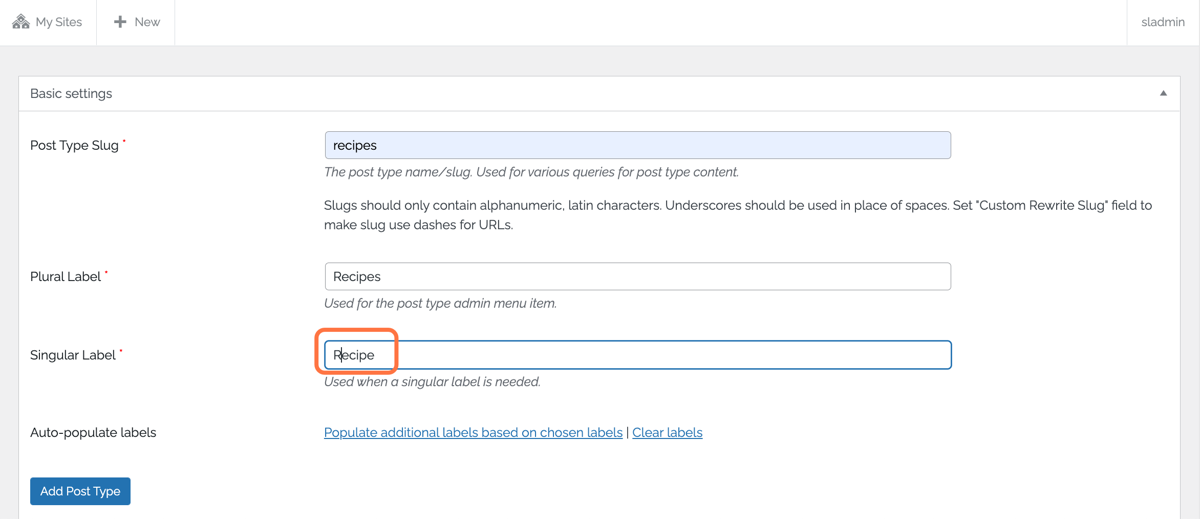Focus the Plural Label field
Screen dimensions: 1200x519
pos(637,276)
